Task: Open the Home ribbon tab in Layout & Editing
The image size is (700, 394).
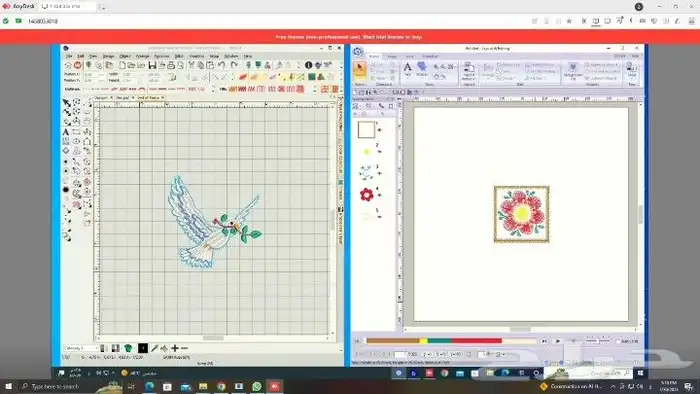Action: coord(374,56)
